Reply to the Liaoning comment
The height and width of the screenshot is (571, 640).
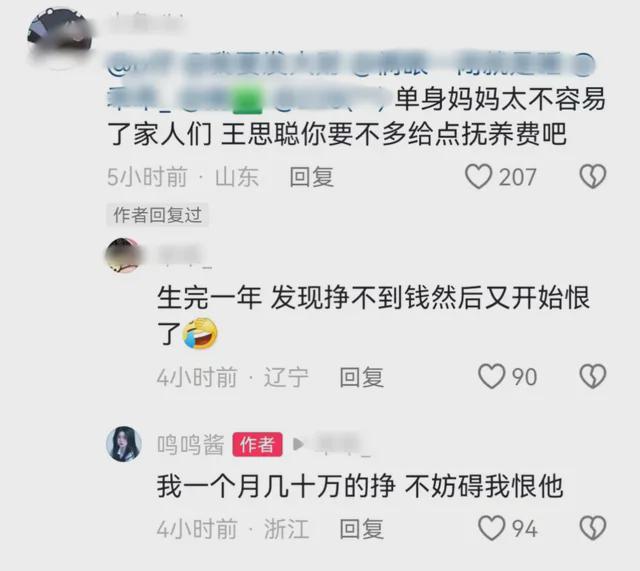click(361, 377)
